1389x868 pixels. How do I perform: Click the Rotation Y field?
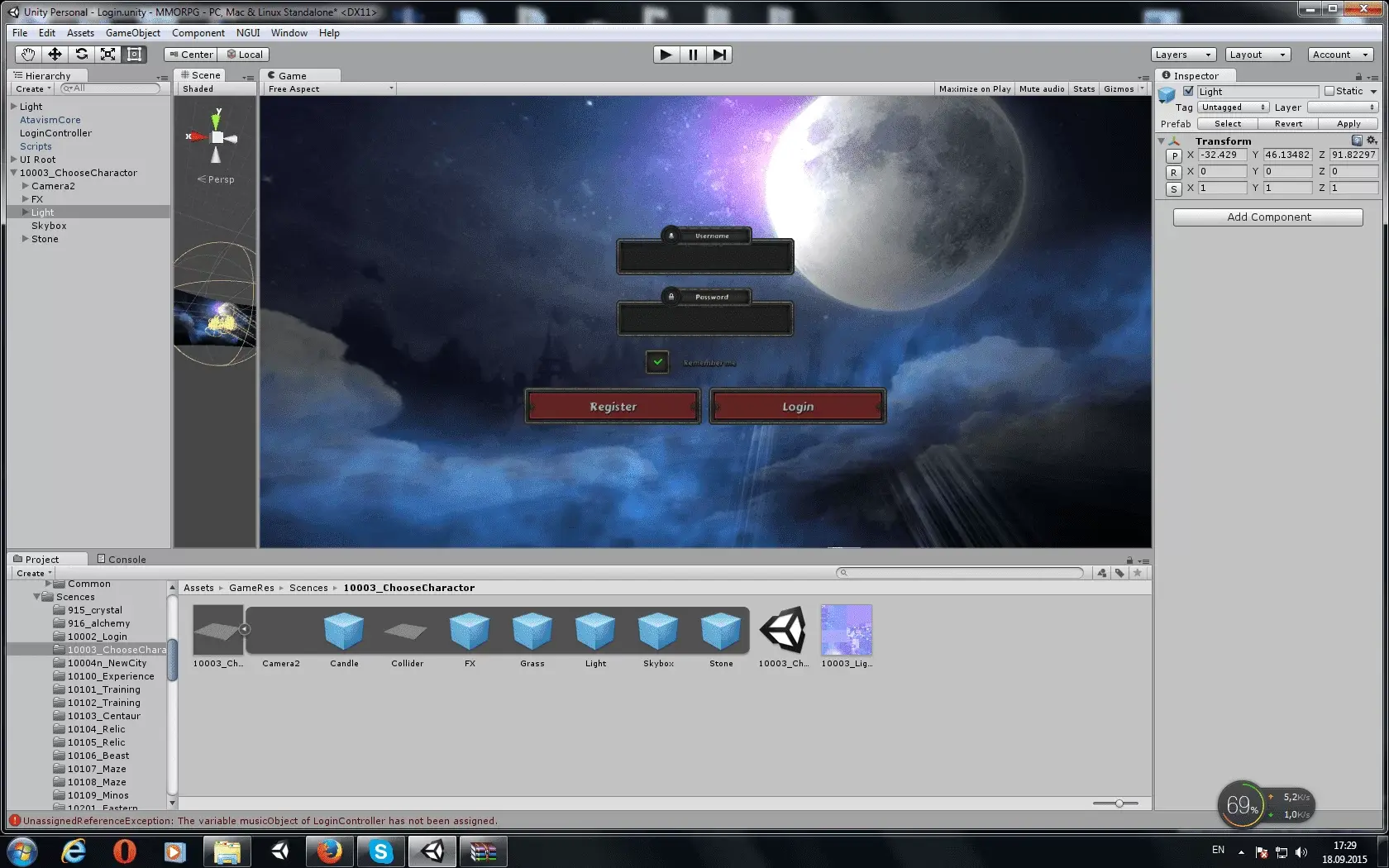point(1287,171)
